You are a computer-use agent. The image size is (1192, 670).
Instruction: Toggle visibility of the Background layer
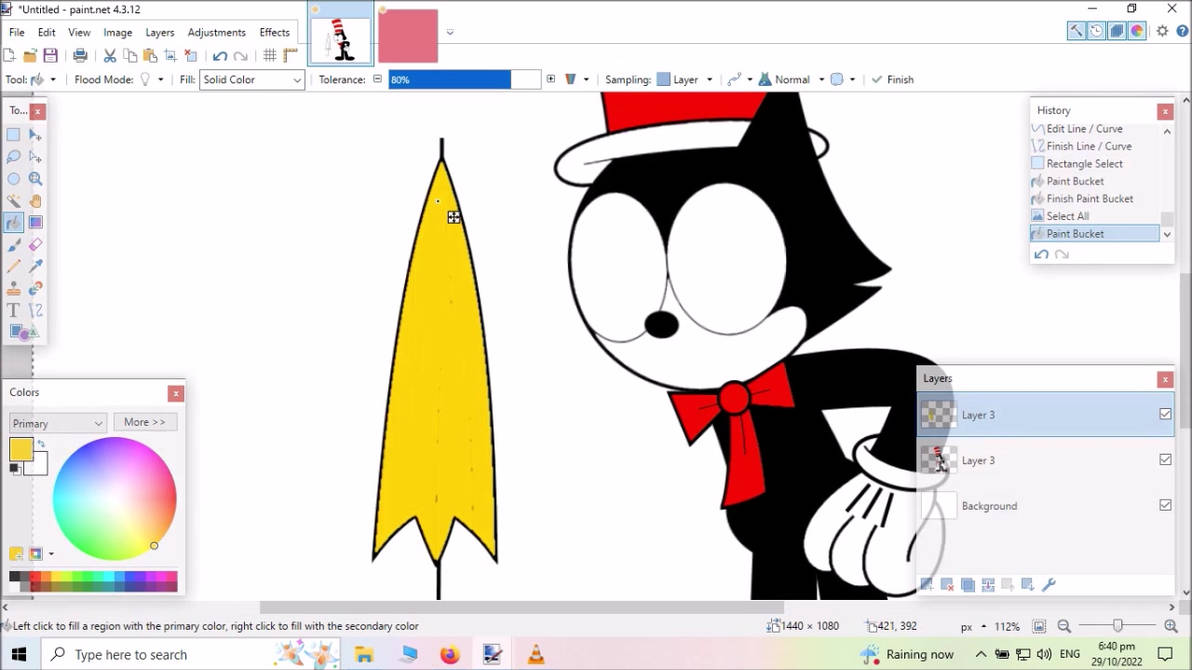1165,505
